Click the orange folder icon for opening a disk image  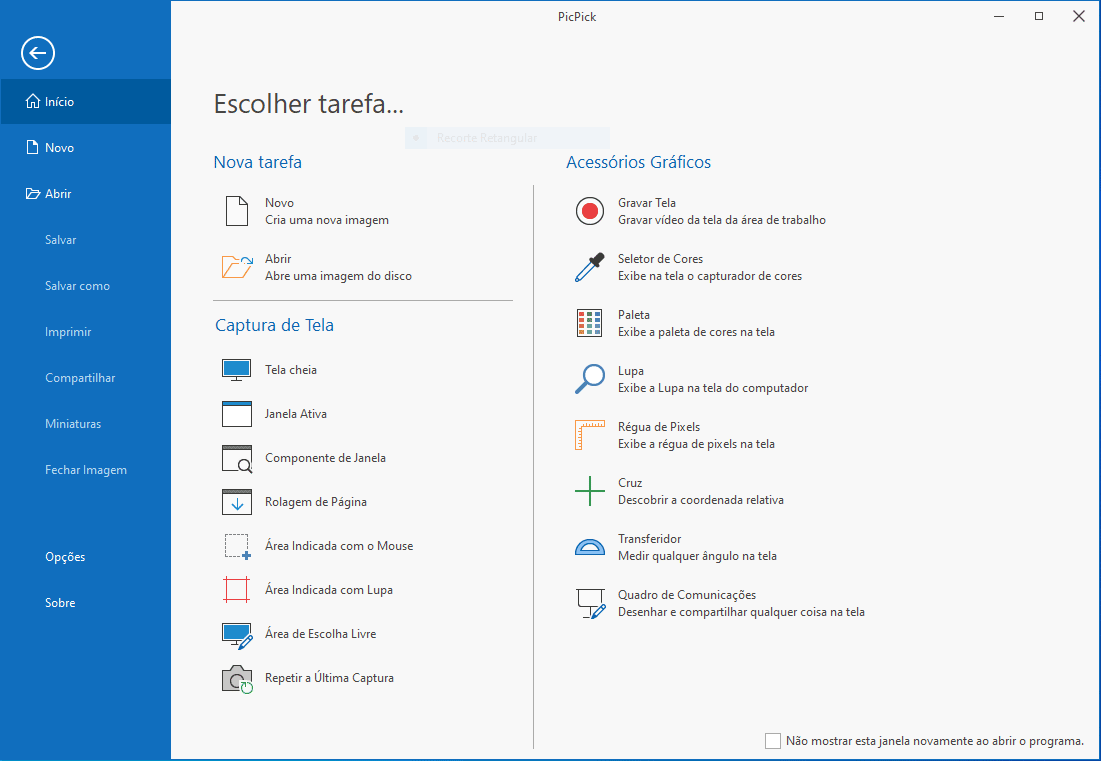point(237,267)
